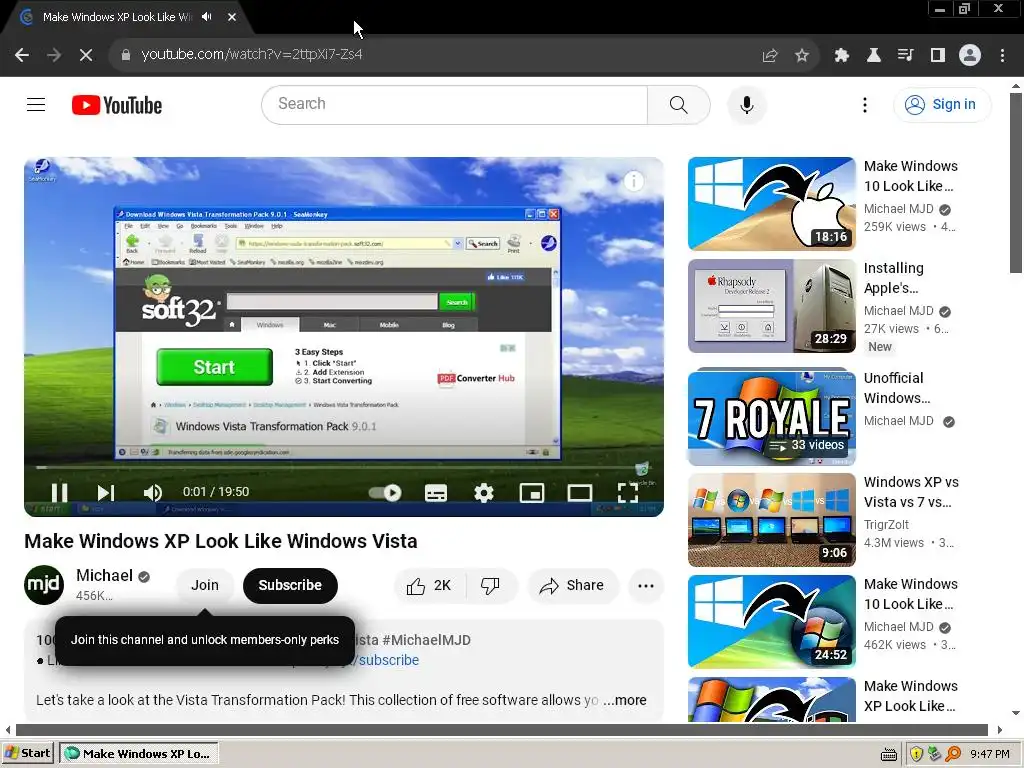1024x768 pixels.
Task: Subscribe to the Michael channel
Action: tap(290, 585)
